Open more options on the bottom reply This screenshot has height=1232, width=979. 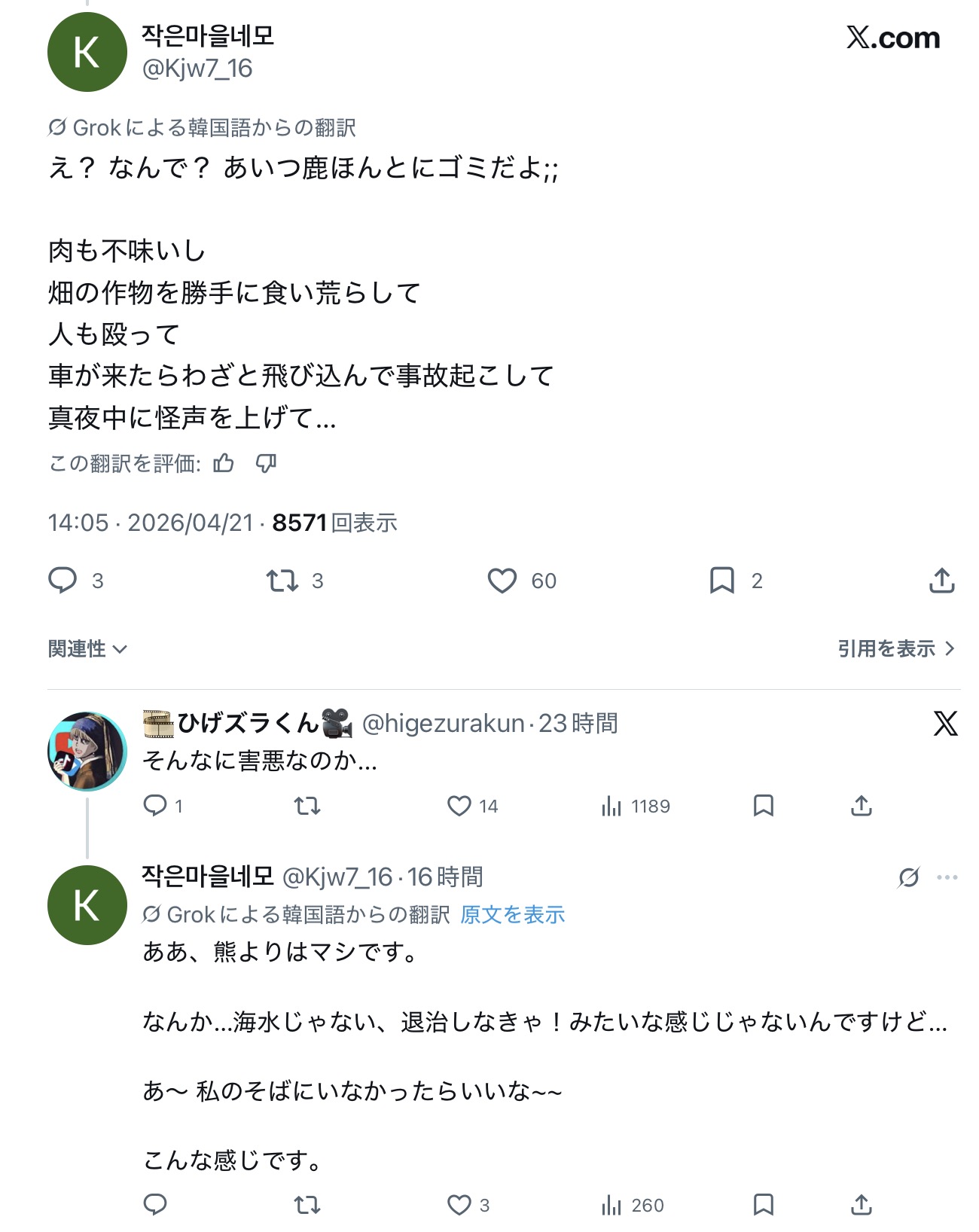tap(947, 877)
